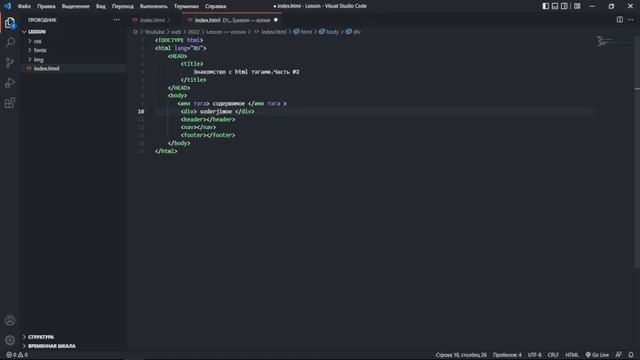Open the Extensions view
640x360 pixels.
click(x=10, y=103)
